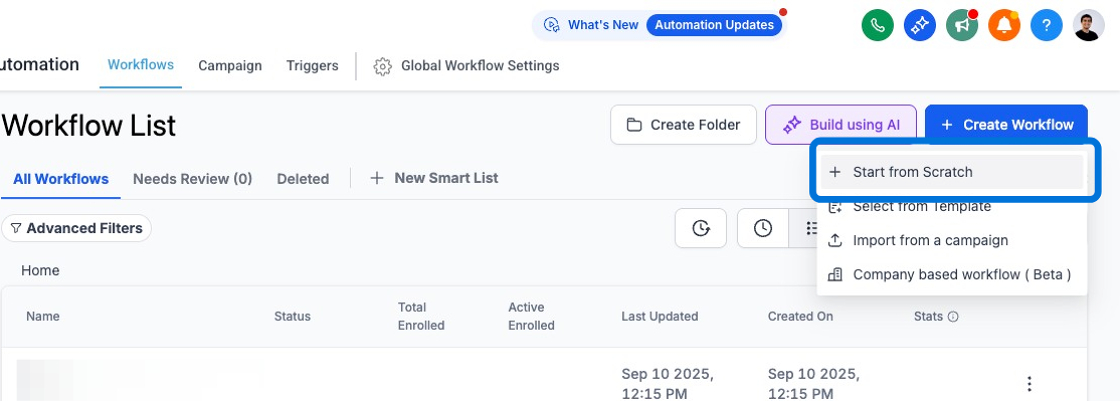
Task: Click the Build using AI button
Action: click(841, 125)
